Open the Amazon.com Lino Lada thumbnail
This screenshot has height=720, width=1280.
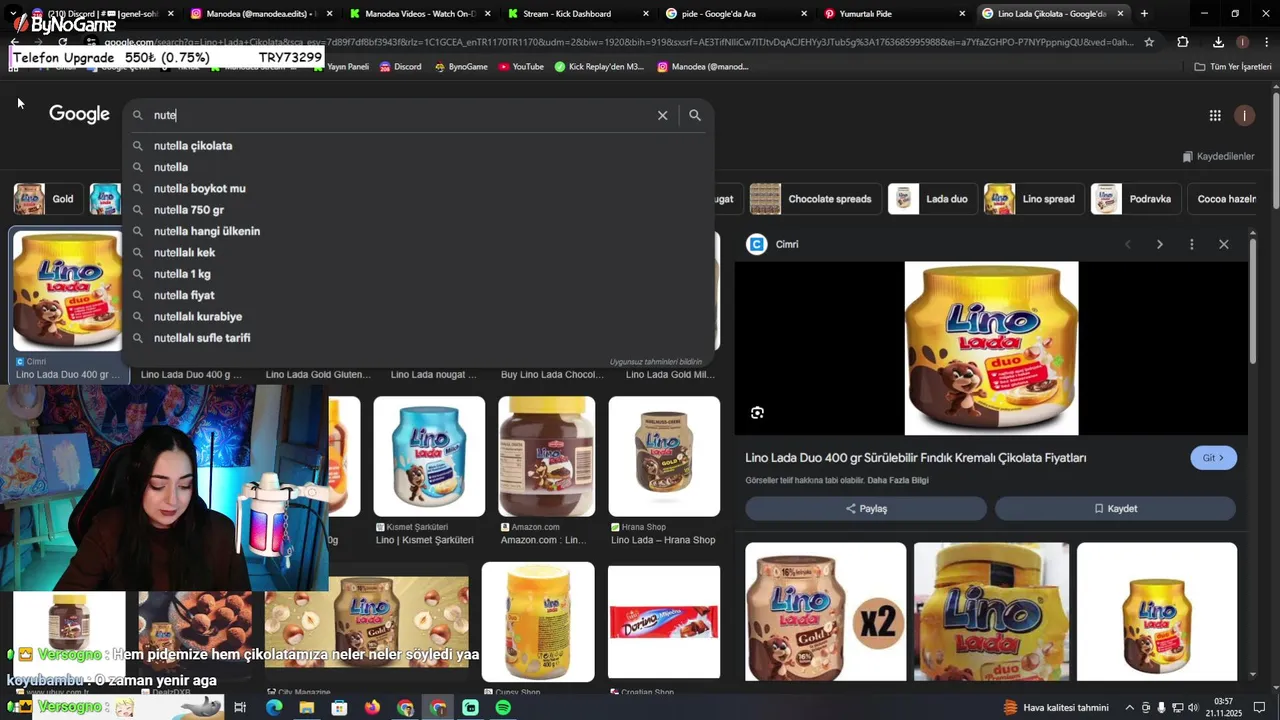pyautogui.click(x=546, y=456)
